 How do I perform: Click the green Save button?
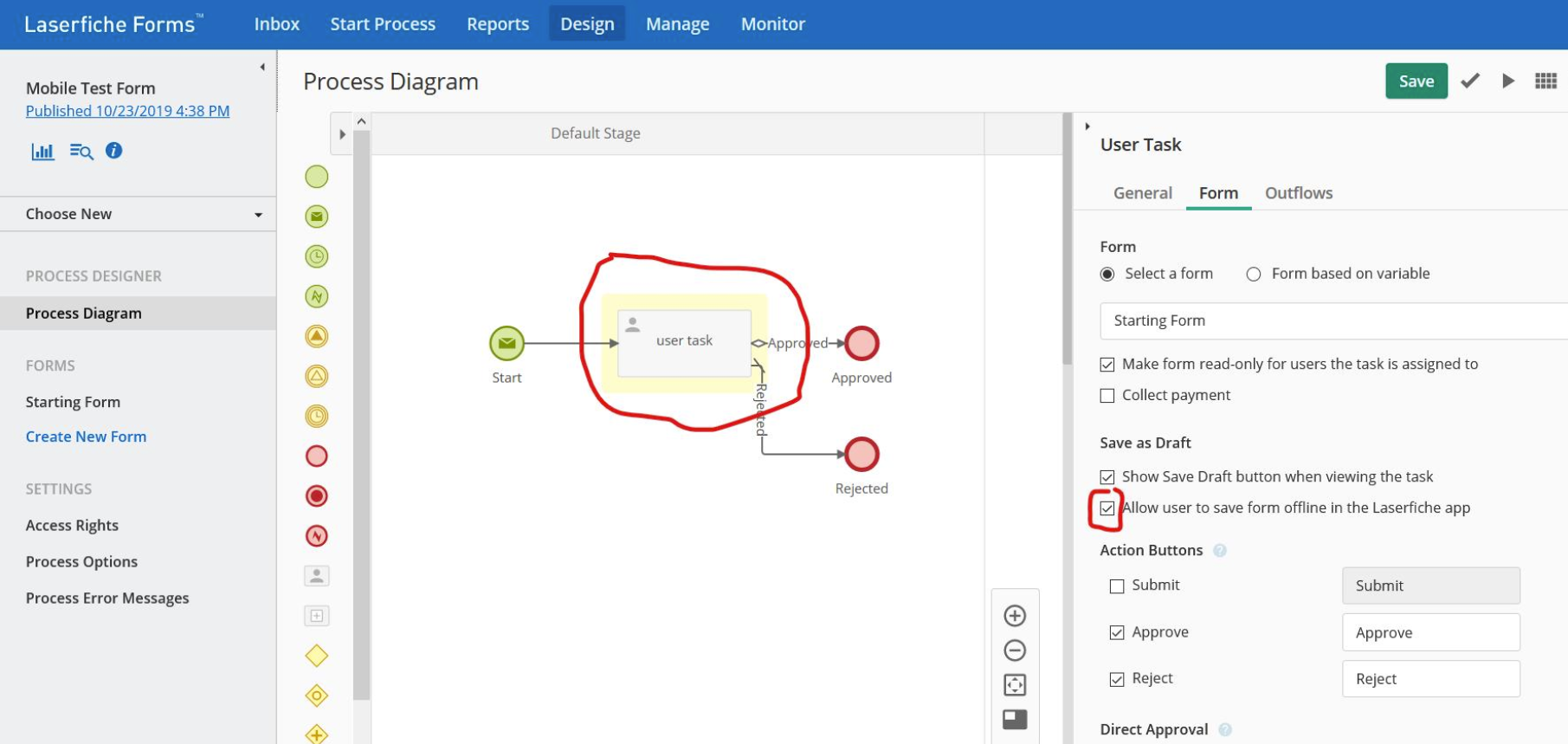[x=1416, y=81]
